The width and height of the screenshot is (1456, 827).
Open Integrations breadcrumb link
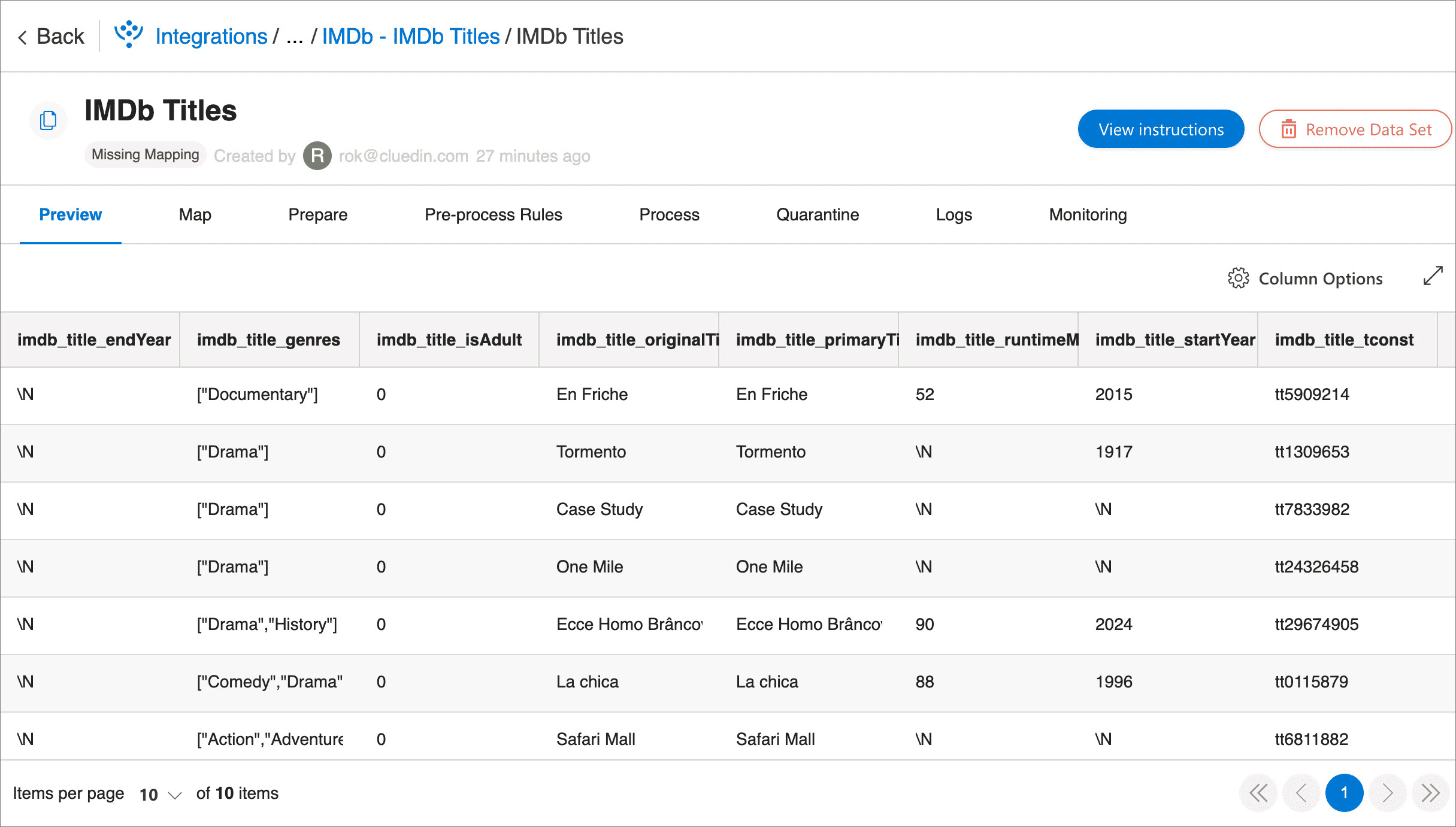click(211, 37)
